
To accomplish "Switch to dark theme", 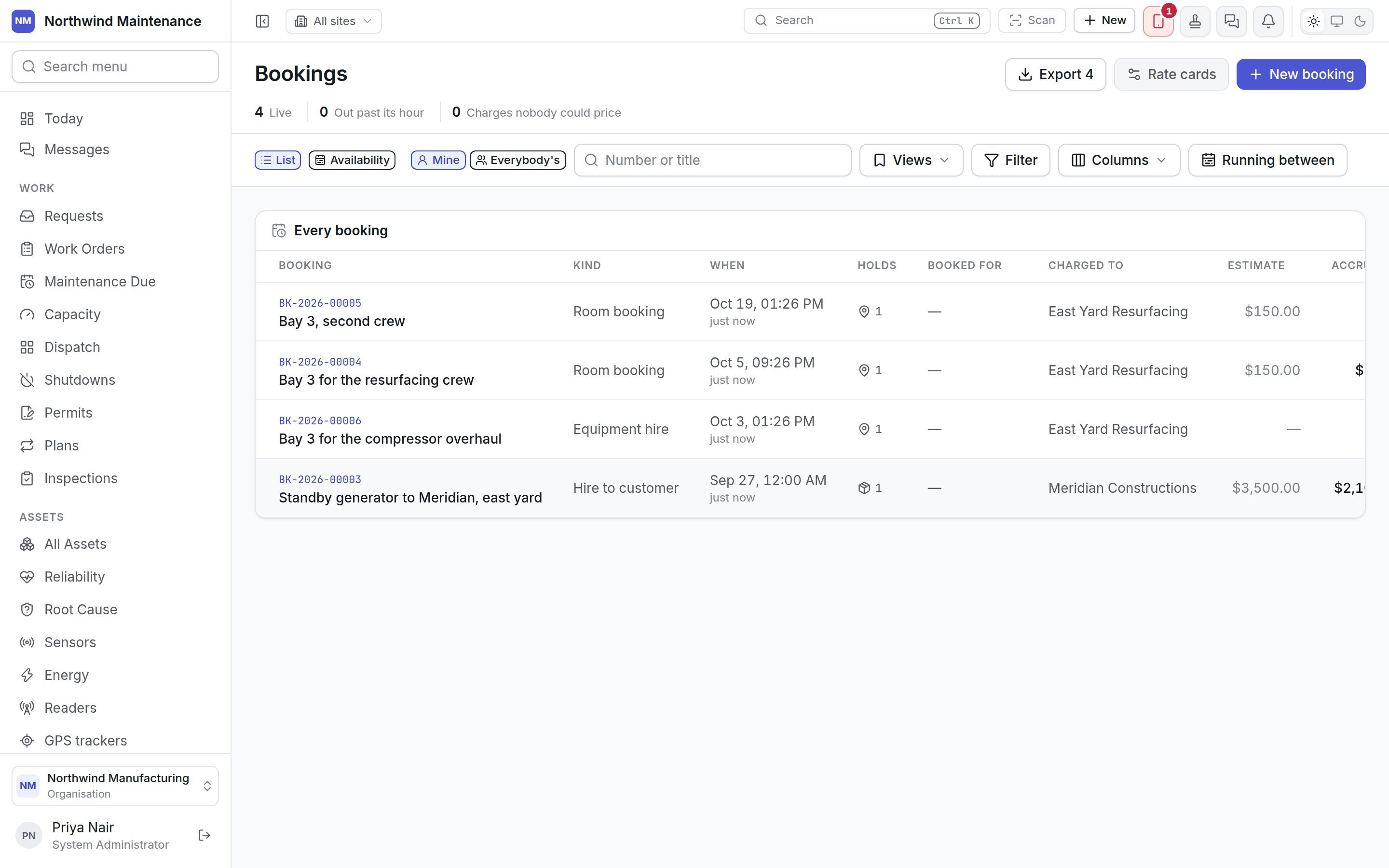I will click(1360, 21).
